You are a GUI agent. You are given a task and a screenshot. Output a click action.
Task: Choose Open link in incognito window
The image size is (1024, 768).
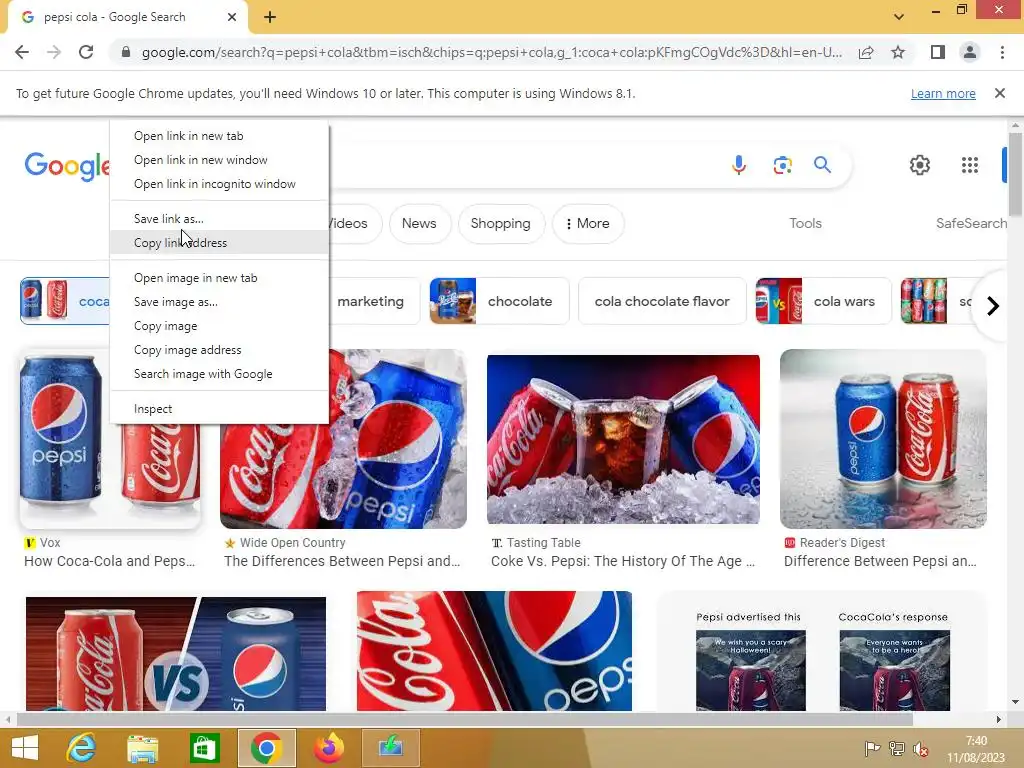(219, 184)
